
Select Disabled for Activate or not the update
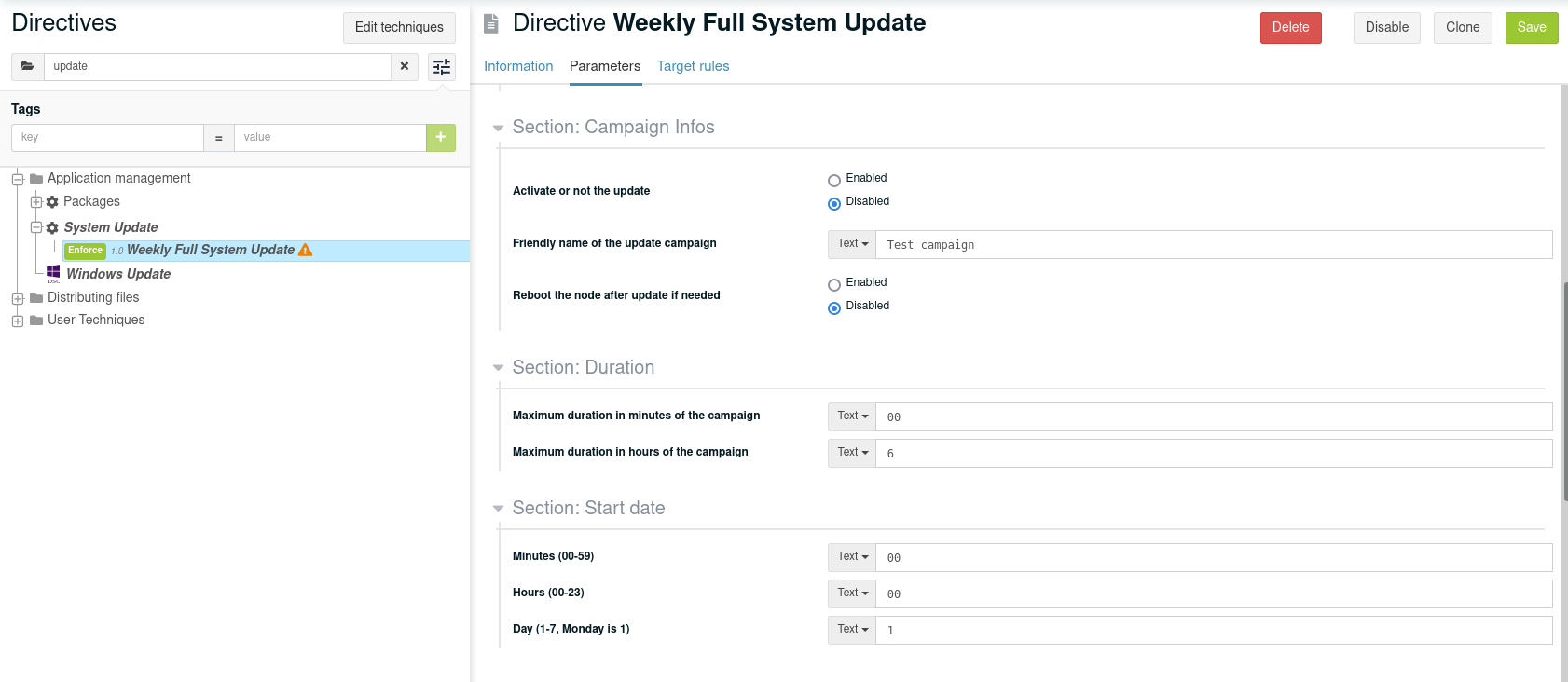click(x=834, y=204)
